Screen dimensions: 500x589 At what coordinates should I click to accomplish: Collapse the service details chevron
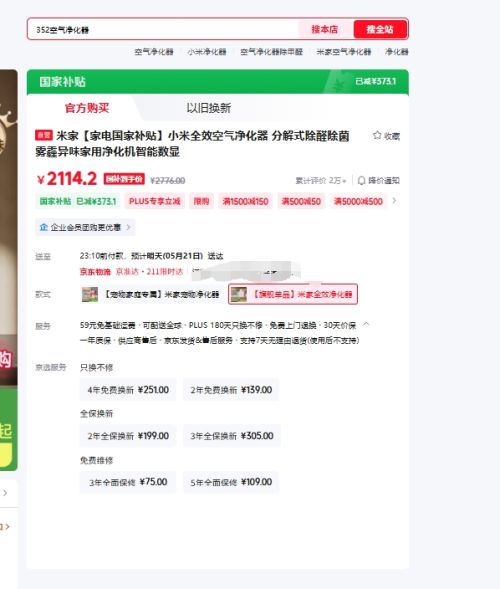click(366, 325)
